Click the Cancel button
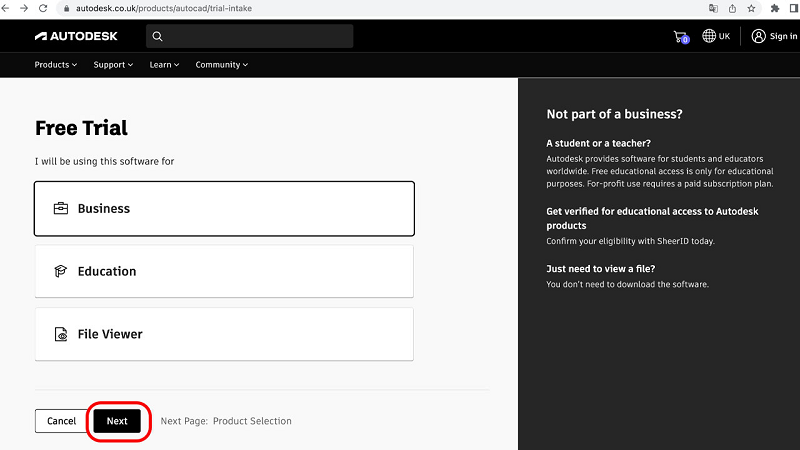Image resolution: width=800 pixels, height=450 pixels. click(61, 421)
